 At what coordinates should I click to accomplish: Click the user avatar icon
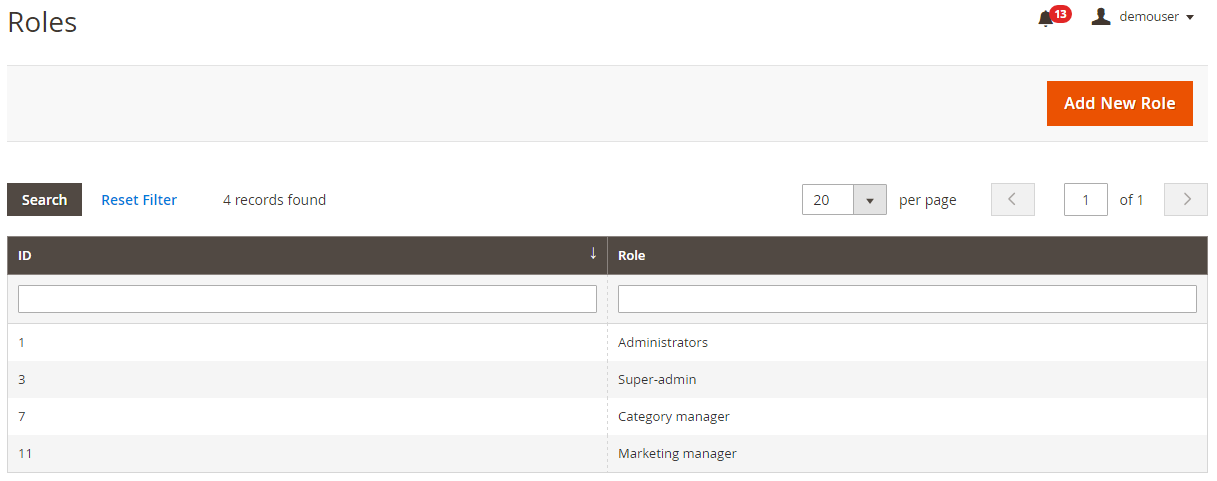[1101, 17]
